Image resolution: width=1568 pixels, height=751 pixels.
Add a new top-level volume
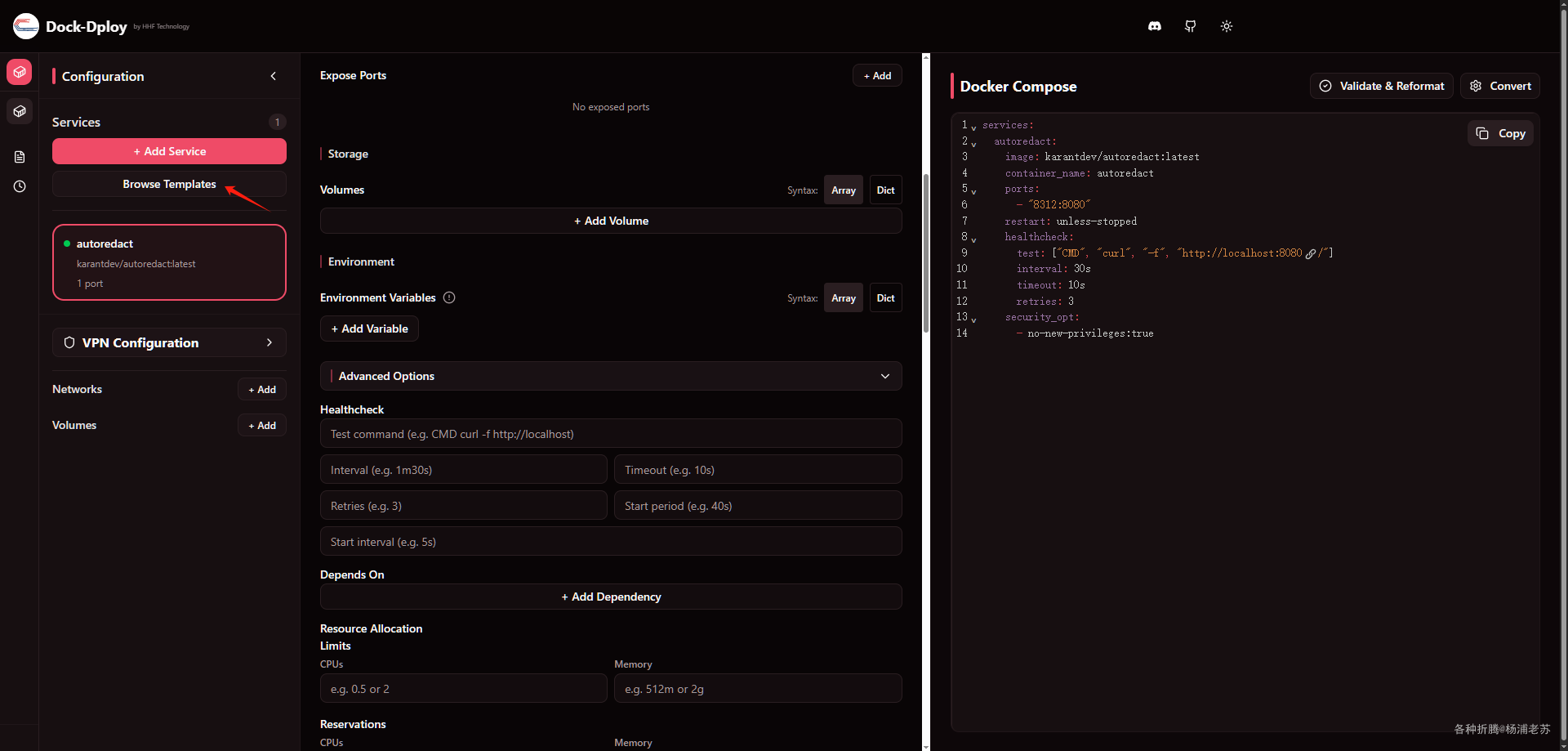(262, 425)
